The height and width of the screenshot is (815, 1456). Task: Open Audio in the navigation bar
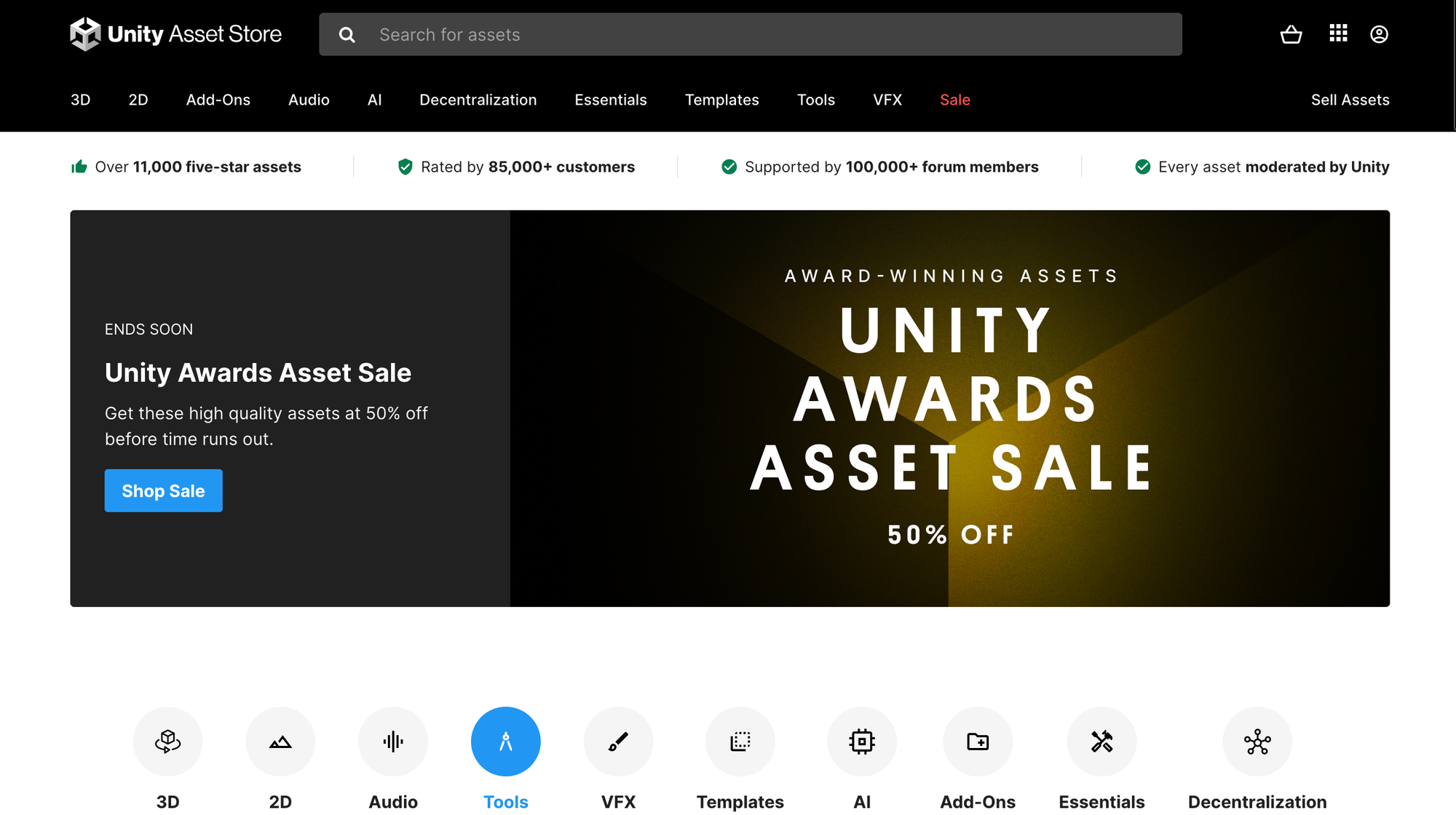click(x=309, y=100)
